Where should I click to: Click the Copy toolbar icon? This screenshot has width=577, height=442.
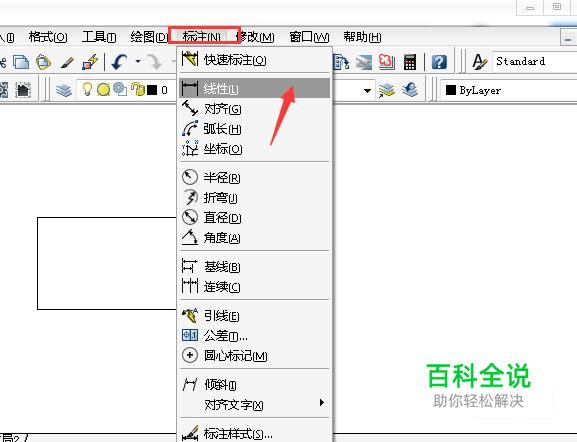pos(21,62)
